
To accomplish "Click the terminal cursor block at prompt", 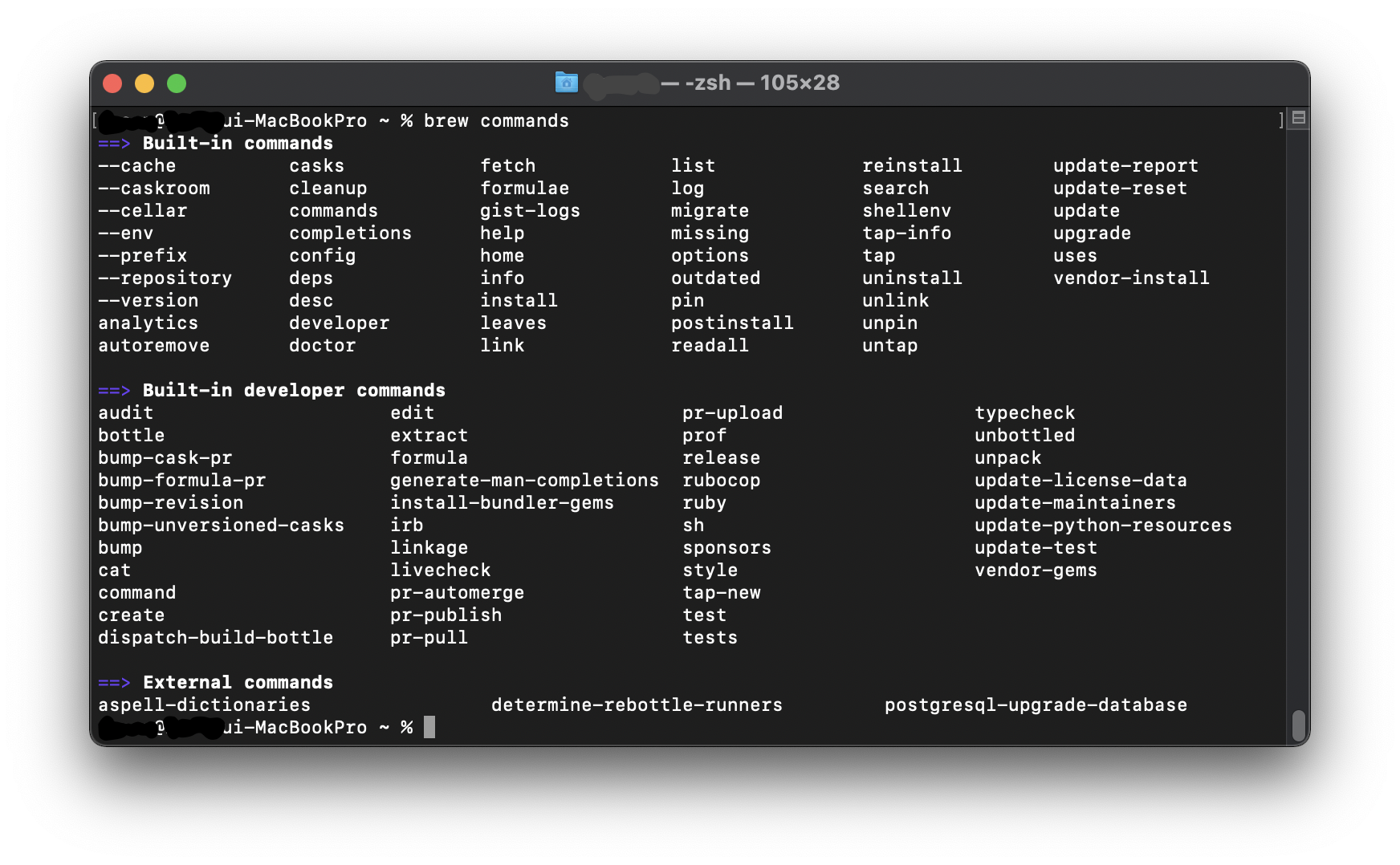I will tap(429, 727).
